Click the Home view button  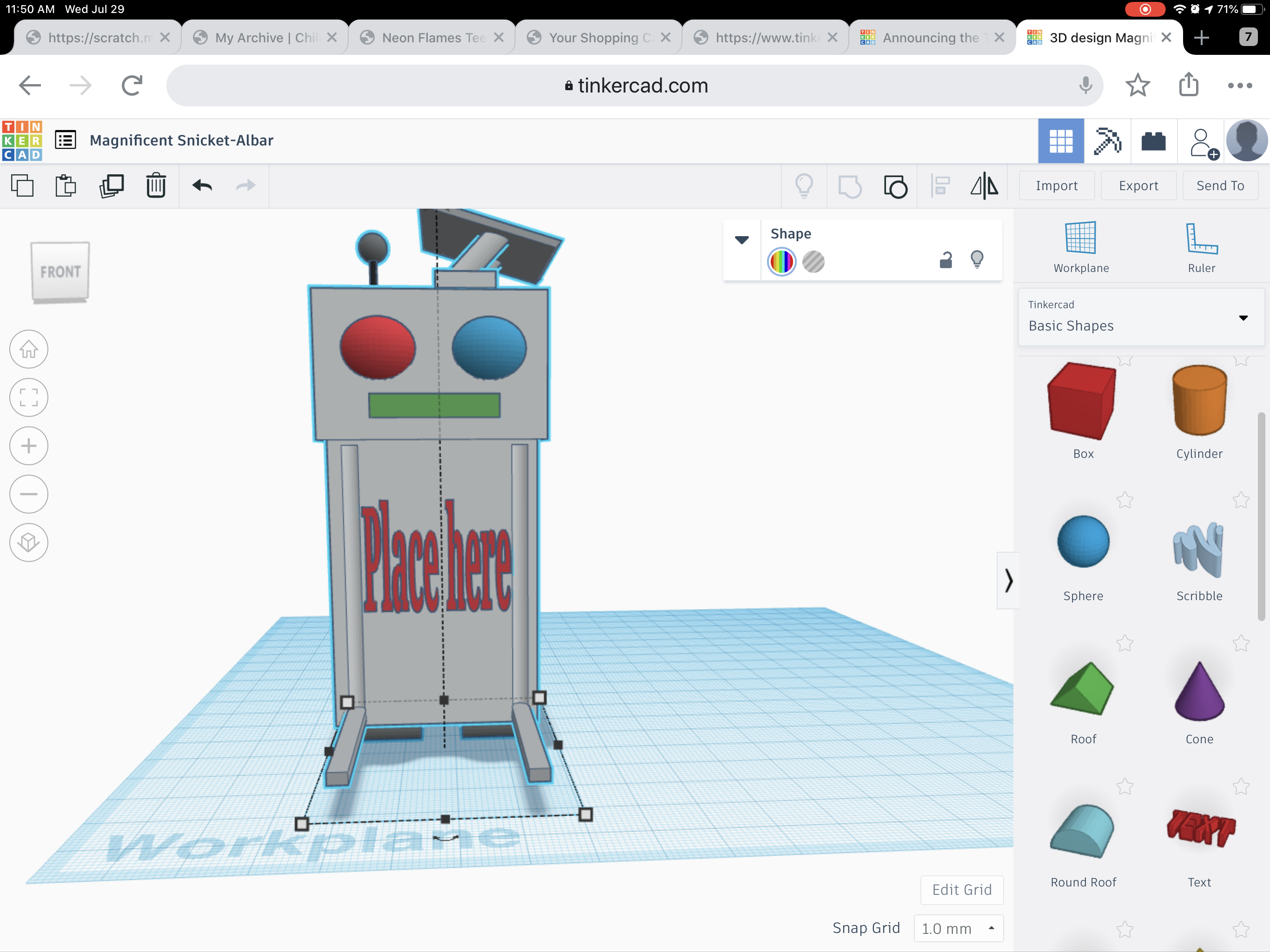pyautogui.click(x=29, y=349)
